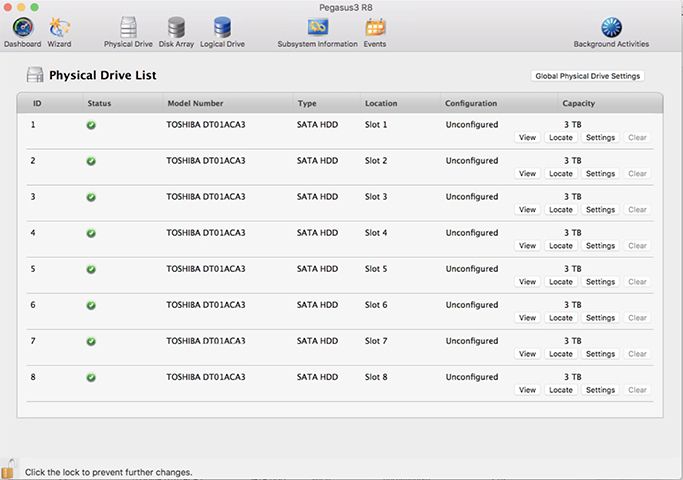Open Settings for Slot 4 drive
This screenshot has height=480, width=683.
600,246
